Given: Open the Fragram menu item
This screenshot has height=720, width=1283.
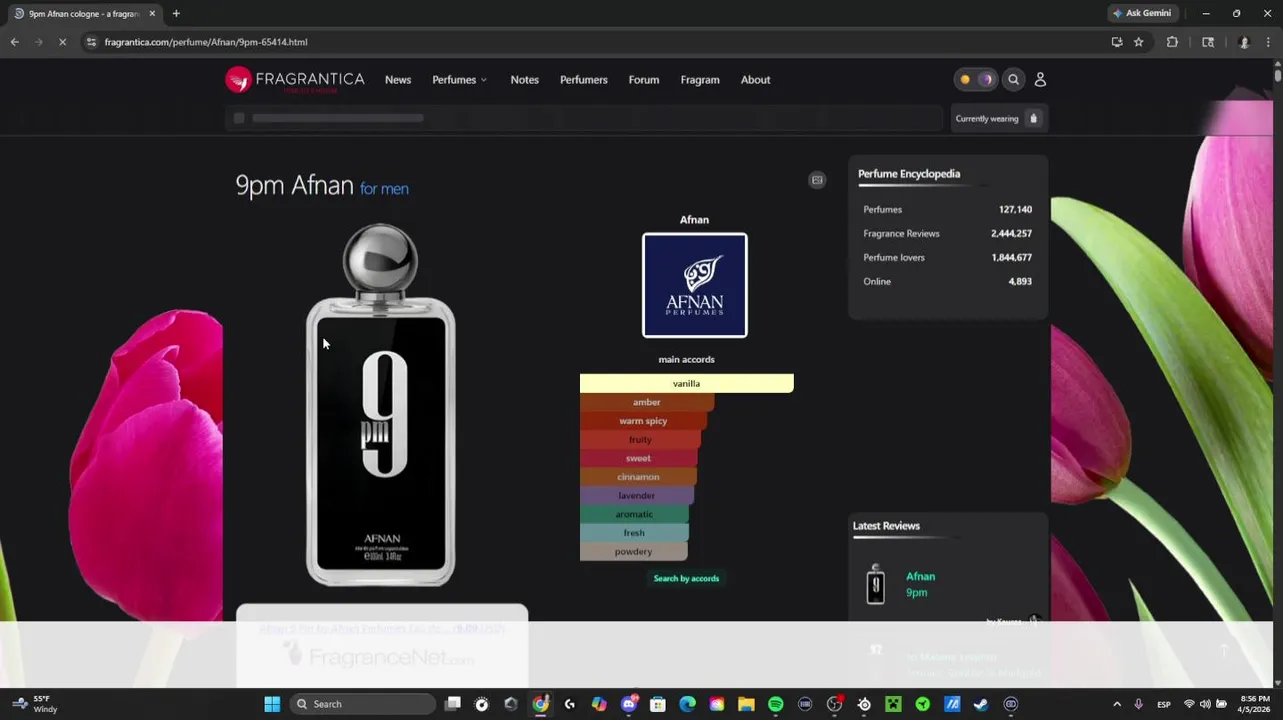Looking at the screenshot, I should 700,80.
